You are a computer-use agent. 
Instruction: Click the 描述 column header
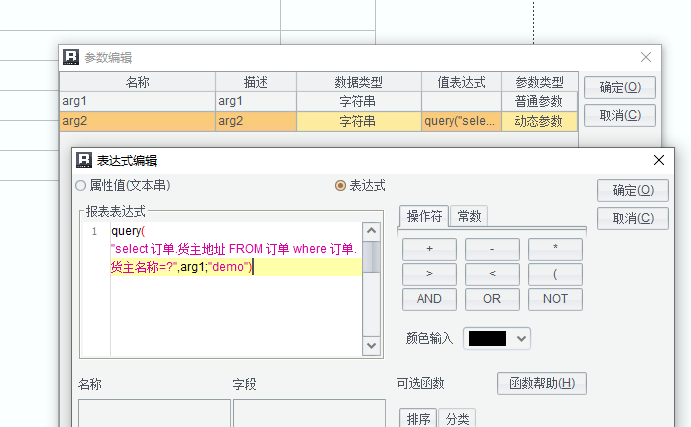256,82
